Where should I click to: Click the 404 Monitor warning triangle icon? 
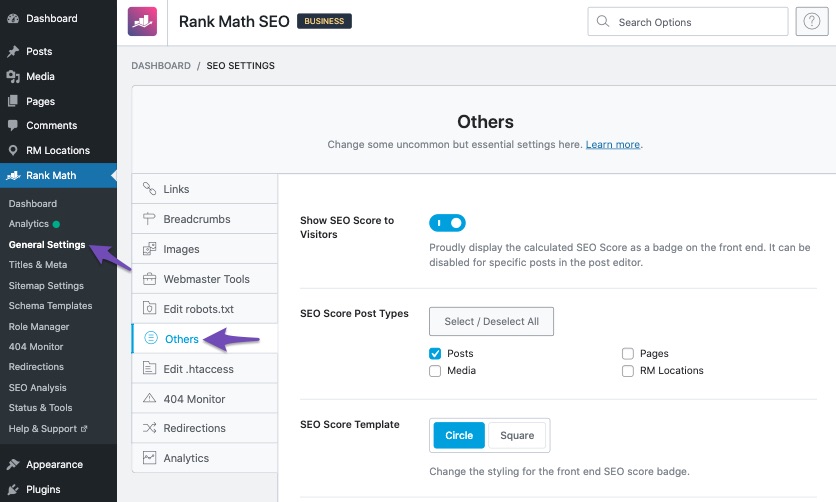150,399
